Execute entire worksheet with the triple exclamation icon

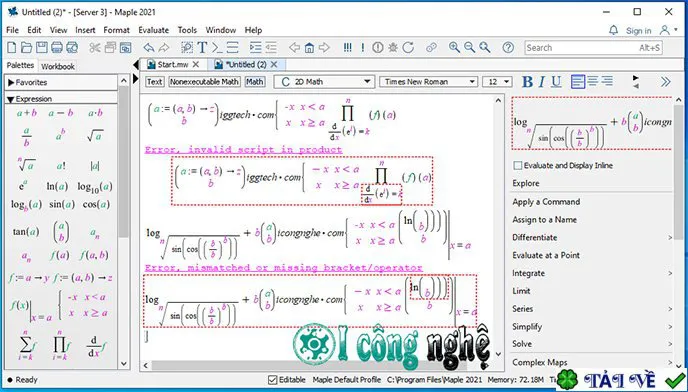point(348,47)
